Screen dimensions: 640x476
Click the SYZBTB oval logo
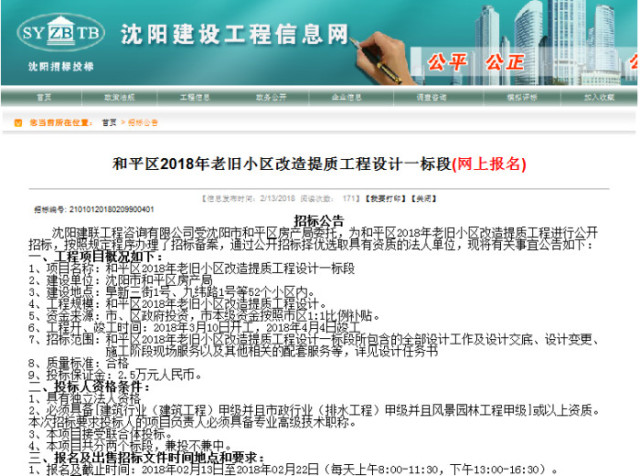tap(61, 33)
